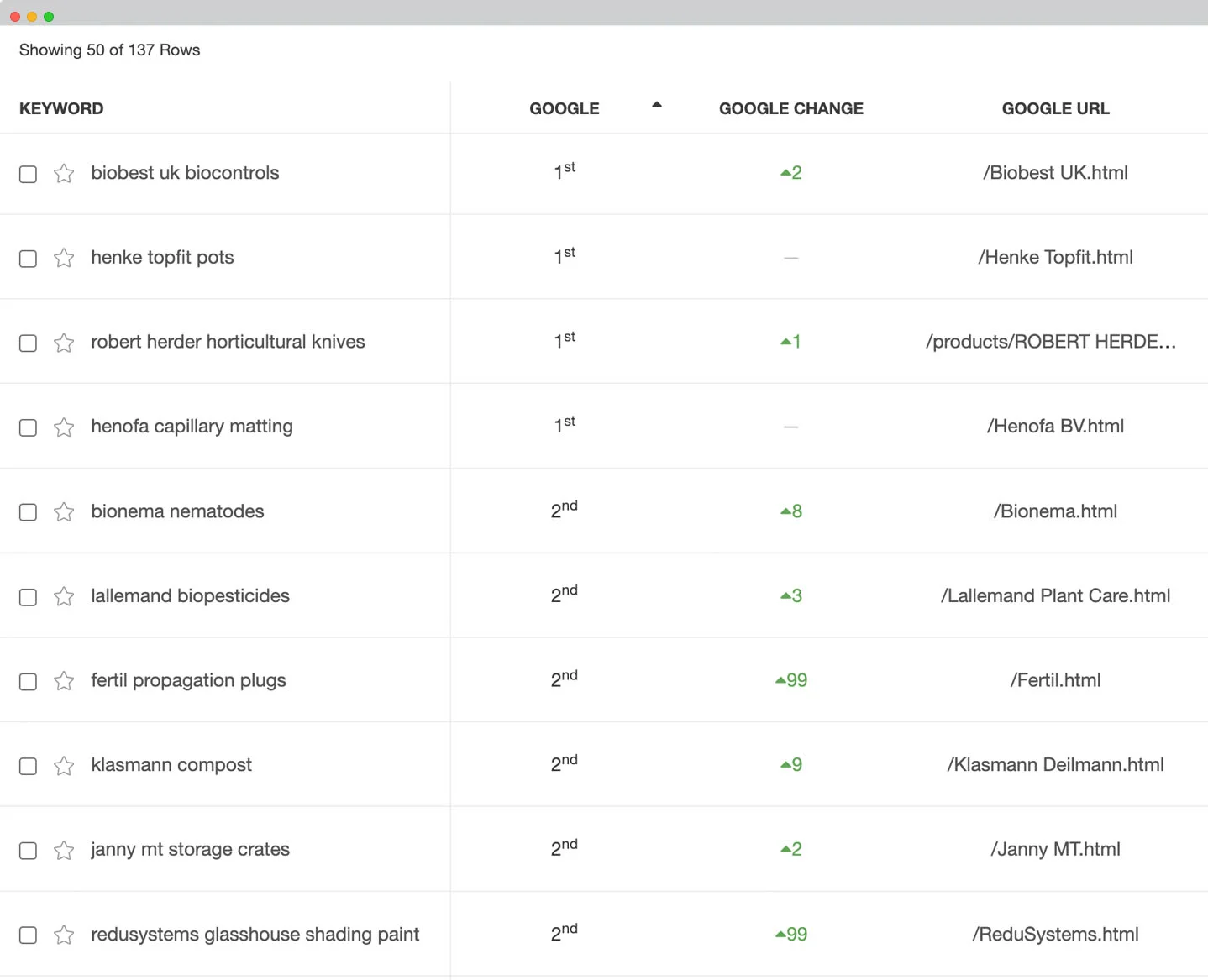Toggle the Google column sort arrow
Screen dimensions: 1208x980
tap(657, 105)
